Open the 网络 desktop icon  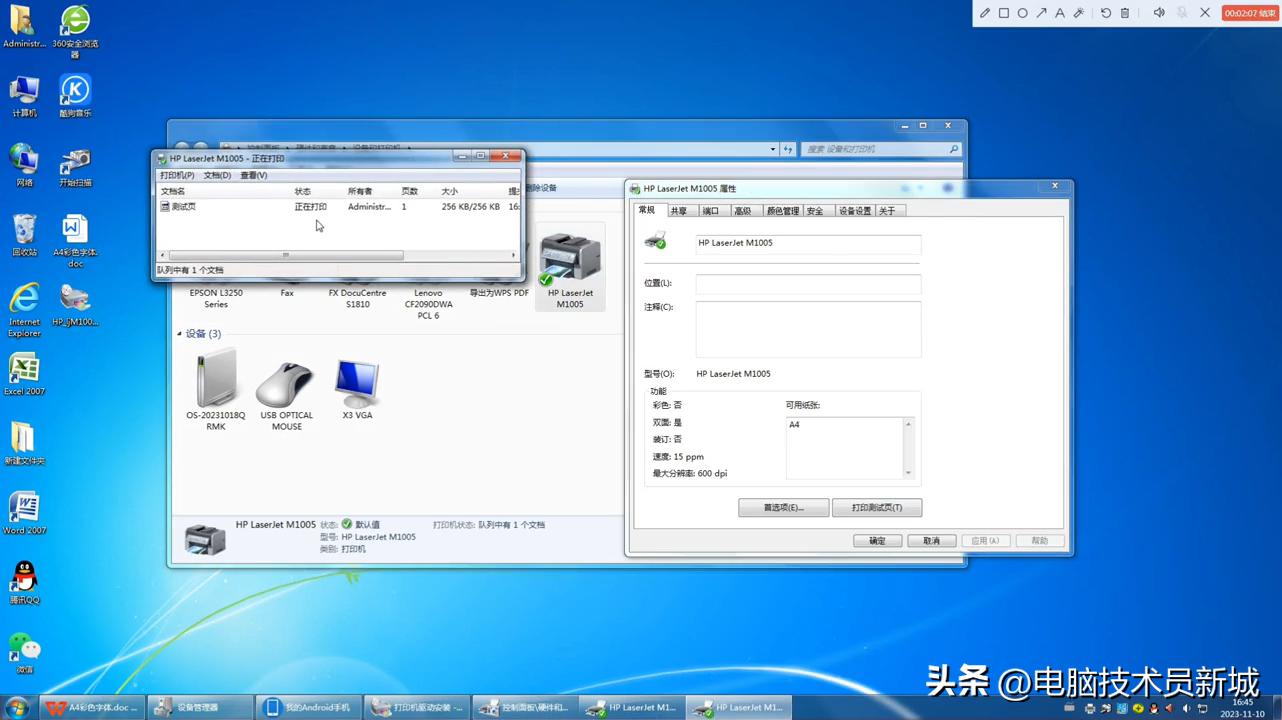pyautogui.click(x=24, y=165)
